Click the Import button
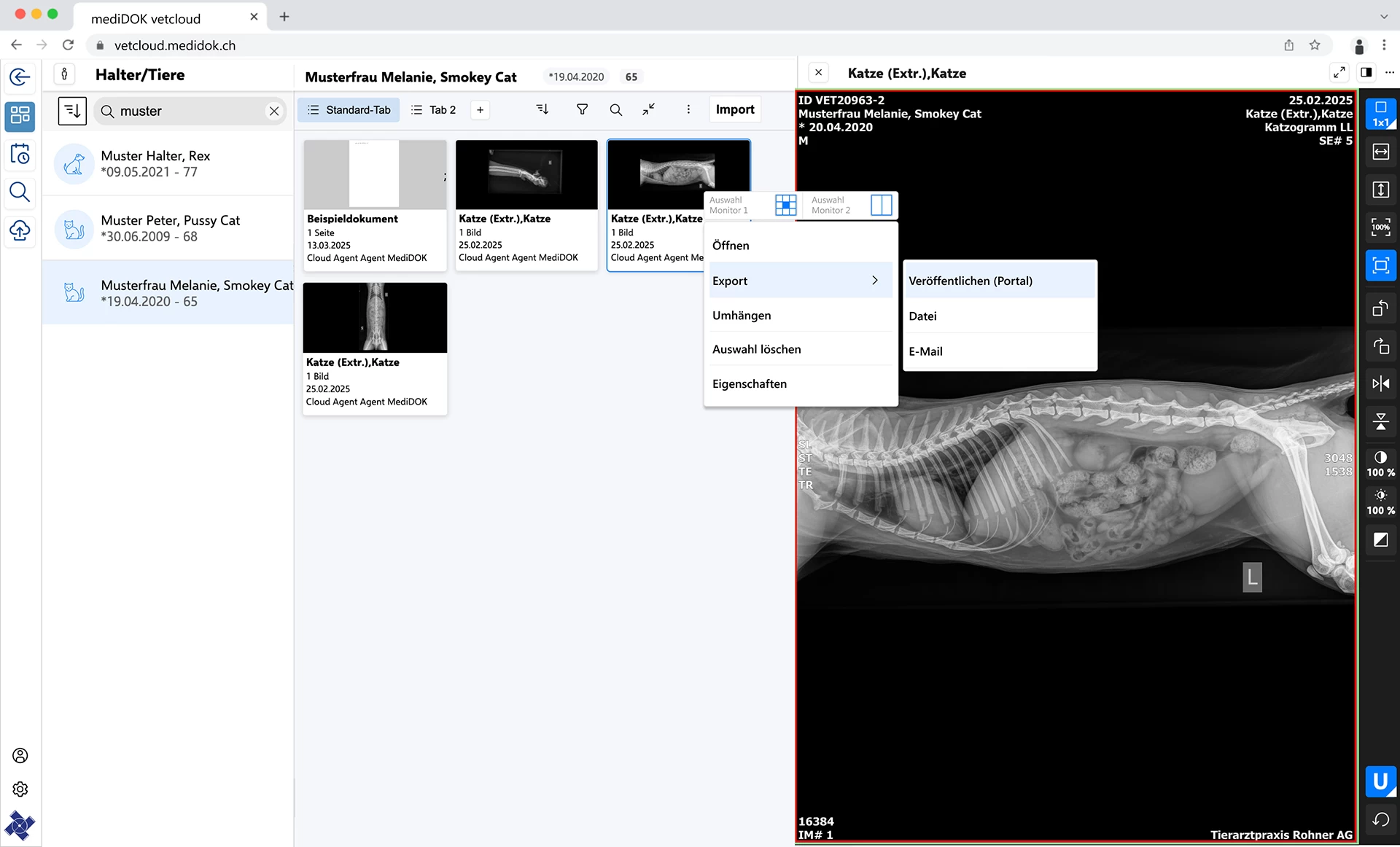 point(735,109)
